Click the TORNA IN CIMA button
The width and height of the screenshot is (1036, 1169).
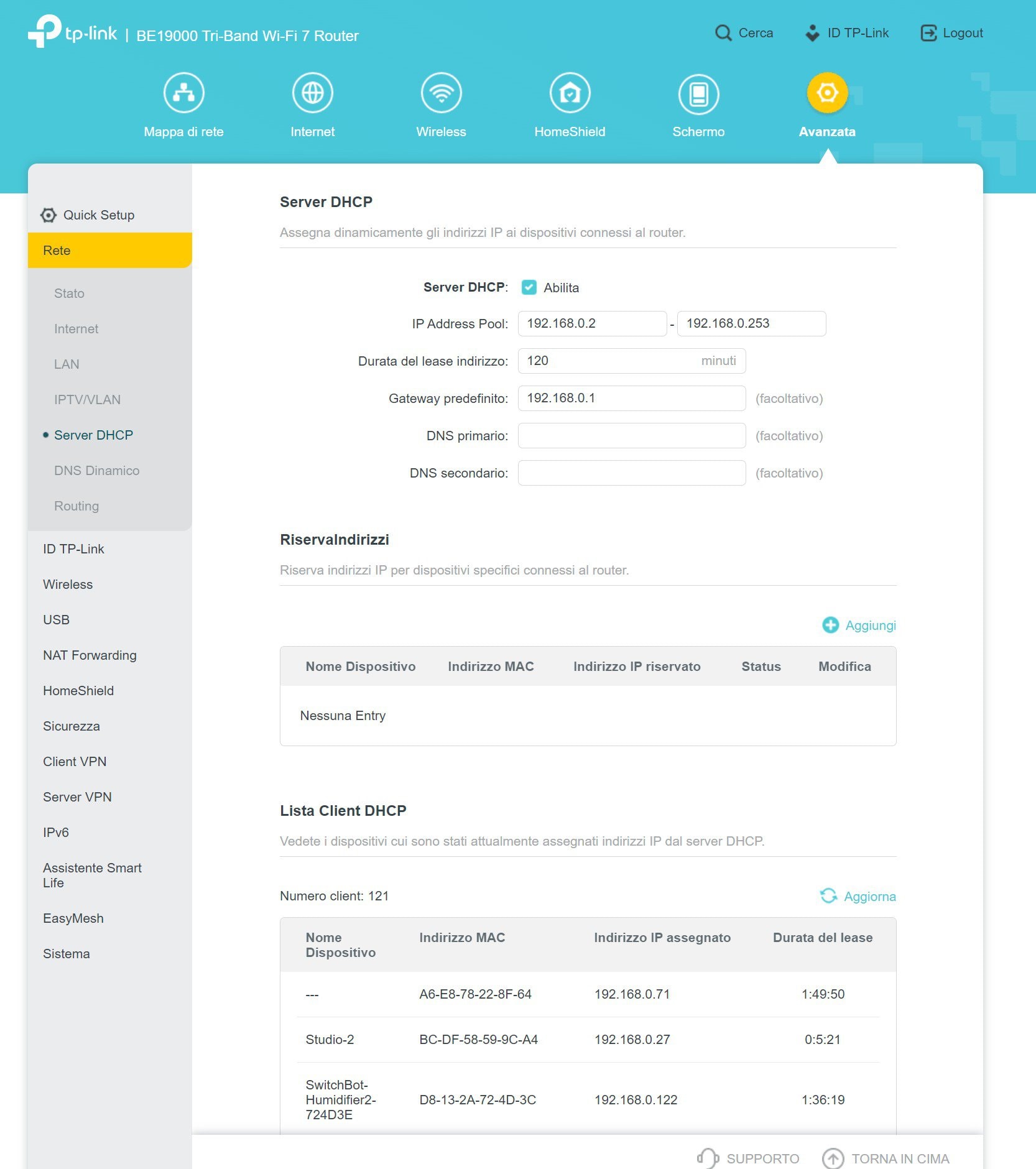pyautogui.click(x=886, y=1158)
